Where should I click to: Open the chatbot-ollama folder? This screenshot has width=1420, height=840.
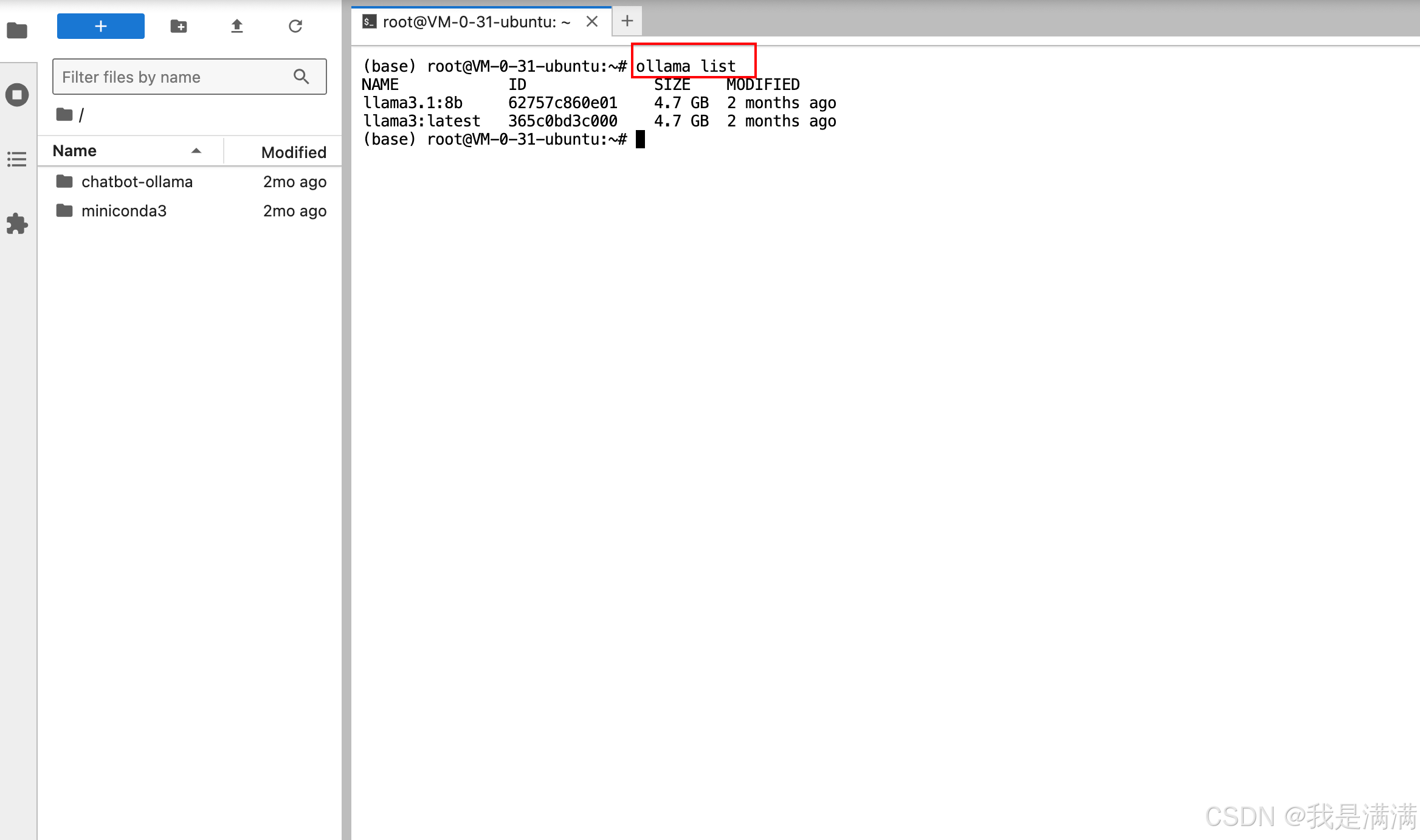(x=137, y=182)
